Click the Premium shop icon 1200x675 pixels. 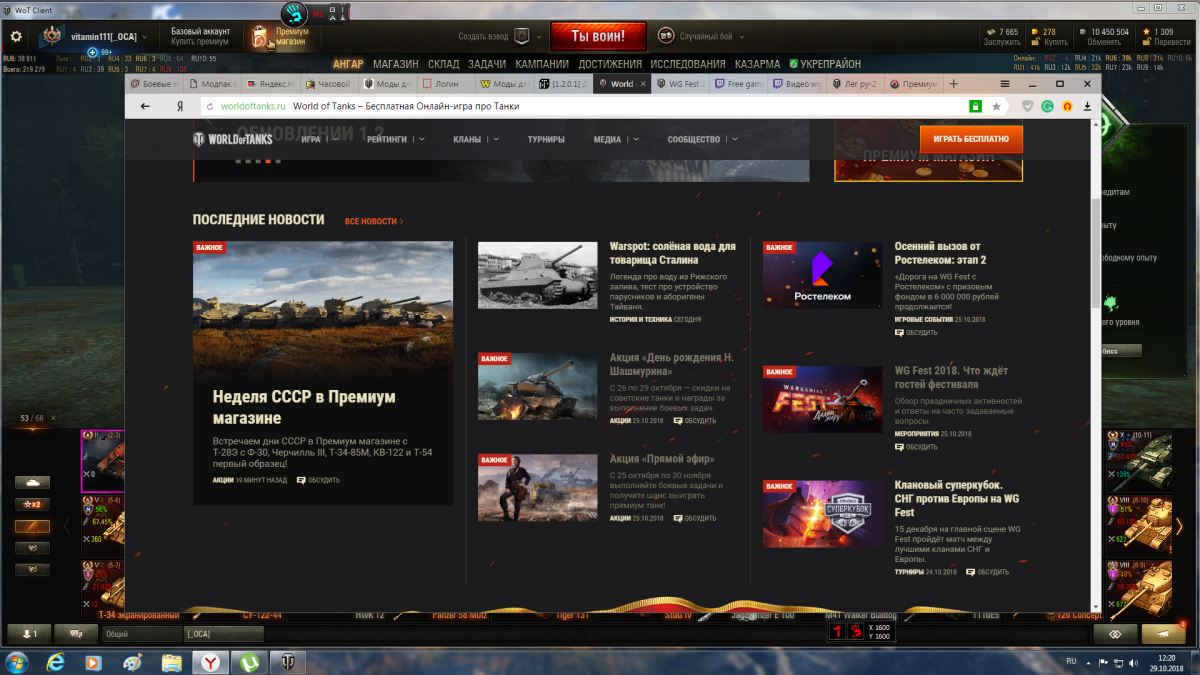[261, 37]
